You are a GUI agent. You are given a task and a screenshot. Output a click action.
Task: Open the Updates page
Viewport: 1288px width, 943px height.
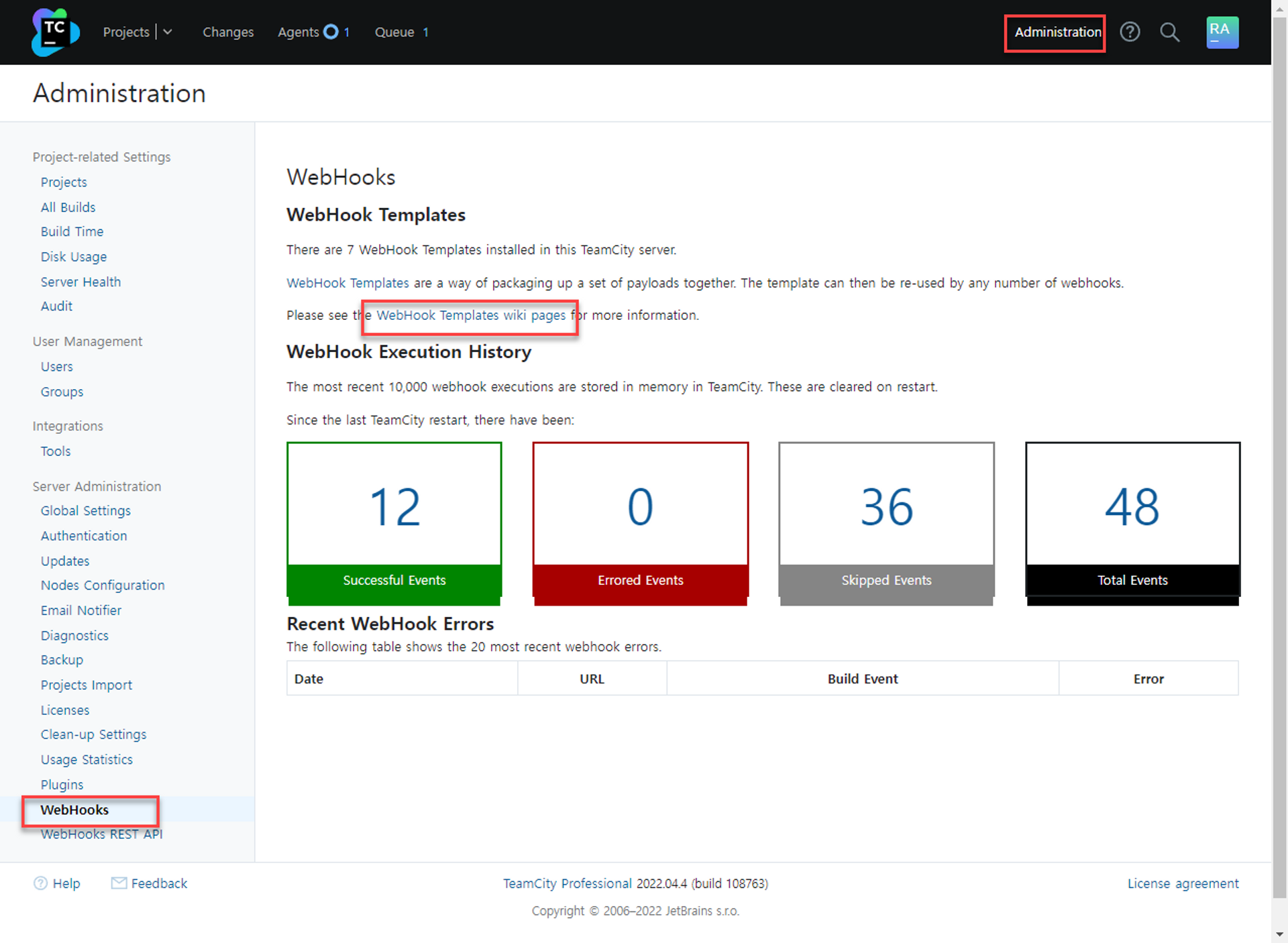point(64,561)
